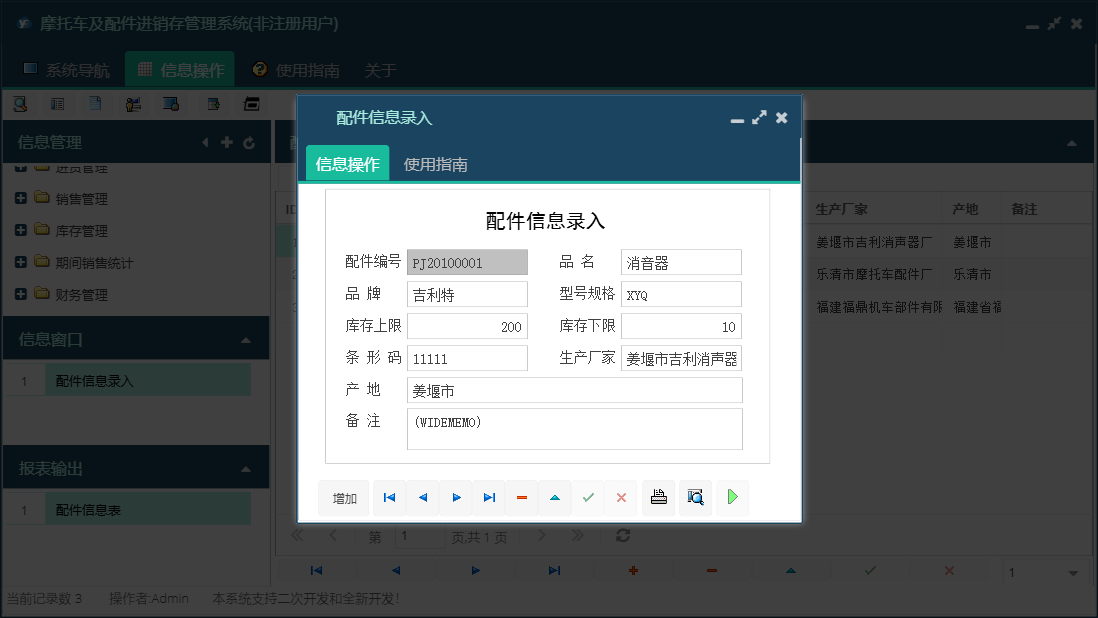Open the dropdown at the bottom-right corner
This screenshot has height=618, width=1098.
[1045, 570]
